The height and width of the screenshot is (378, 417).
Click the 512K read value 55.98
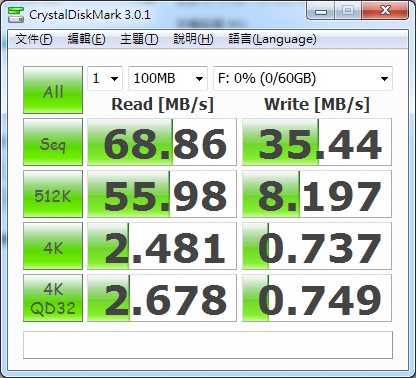(162, 194)
